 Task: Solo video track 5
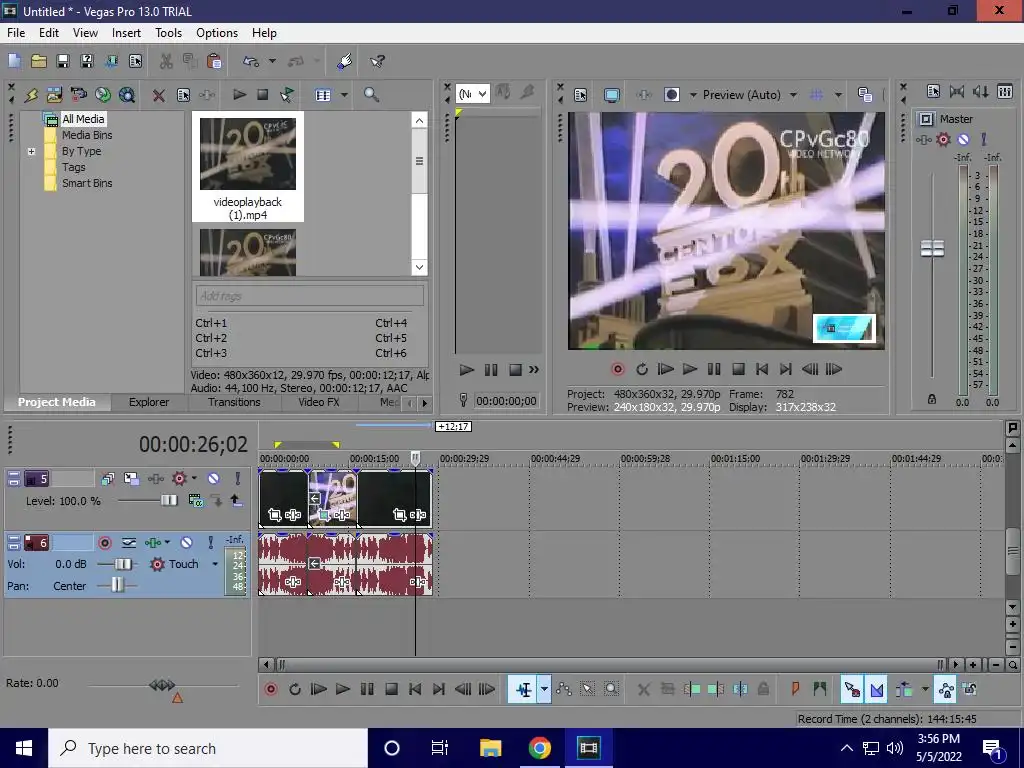pos(238,479)
